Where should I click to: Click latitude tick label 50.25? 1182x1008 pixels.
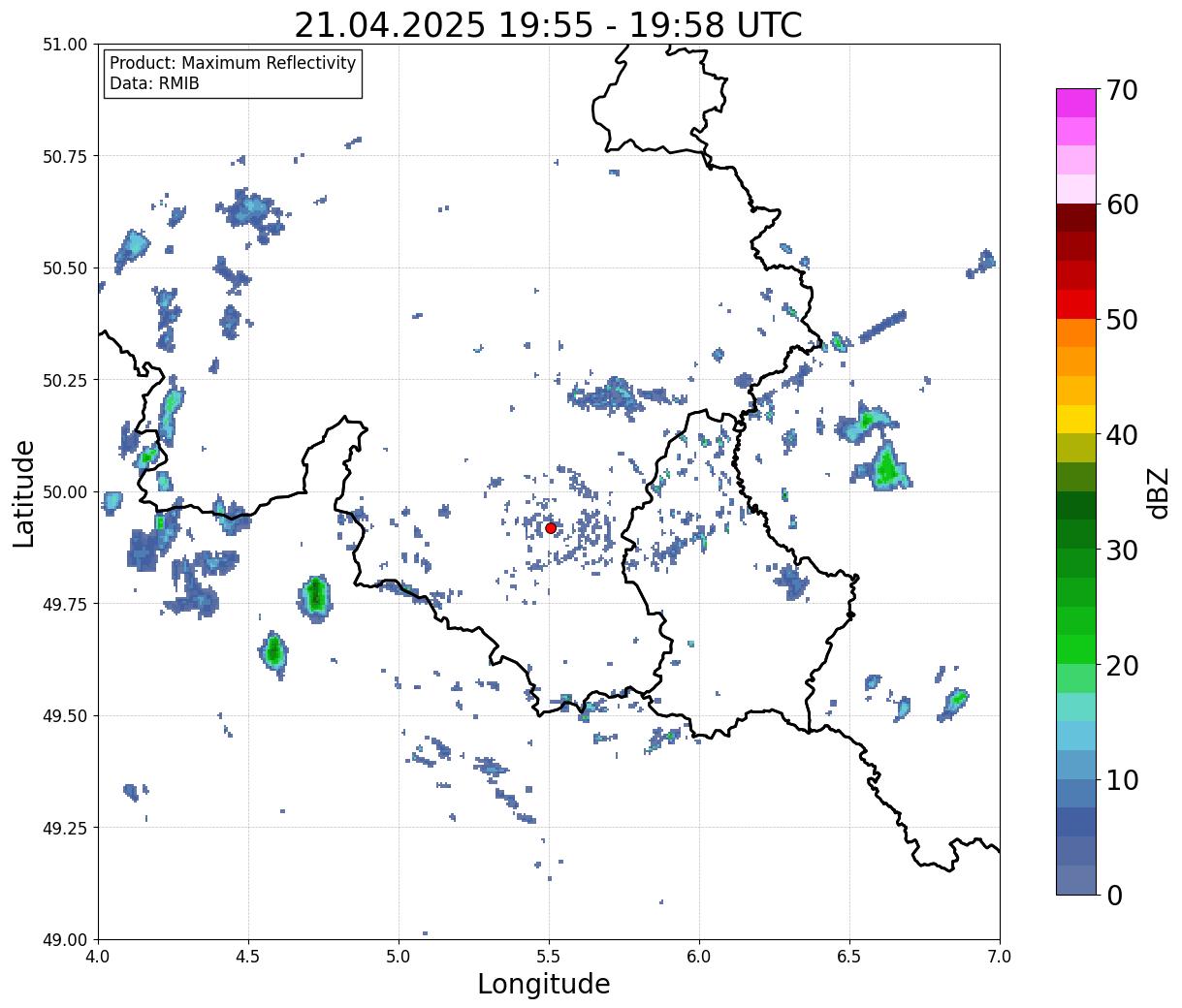tap(65, 380)
